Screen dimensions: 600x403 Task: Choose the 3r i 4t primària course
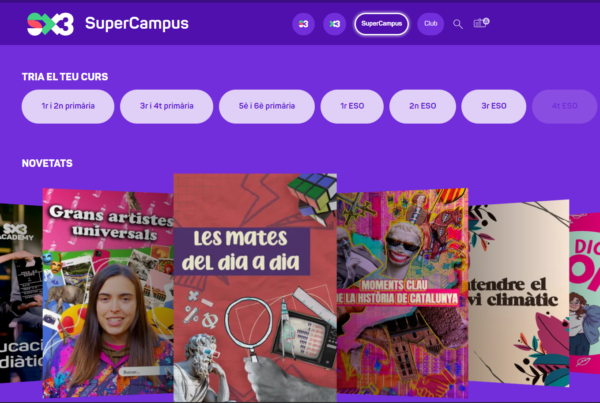tap(166, 106)
